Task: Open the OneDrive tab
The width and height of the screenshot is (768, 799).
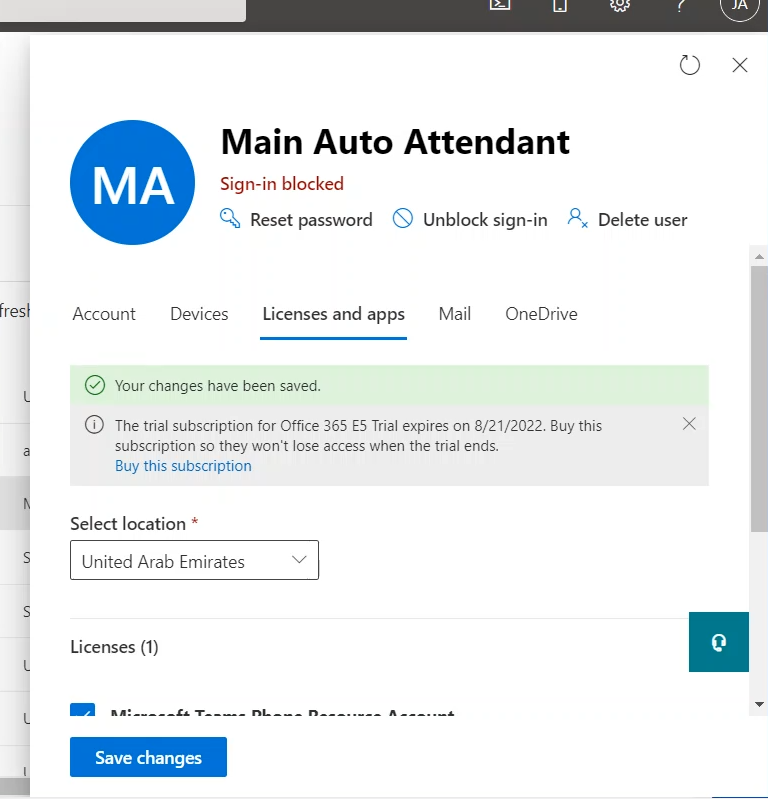Action: [541, 314]
